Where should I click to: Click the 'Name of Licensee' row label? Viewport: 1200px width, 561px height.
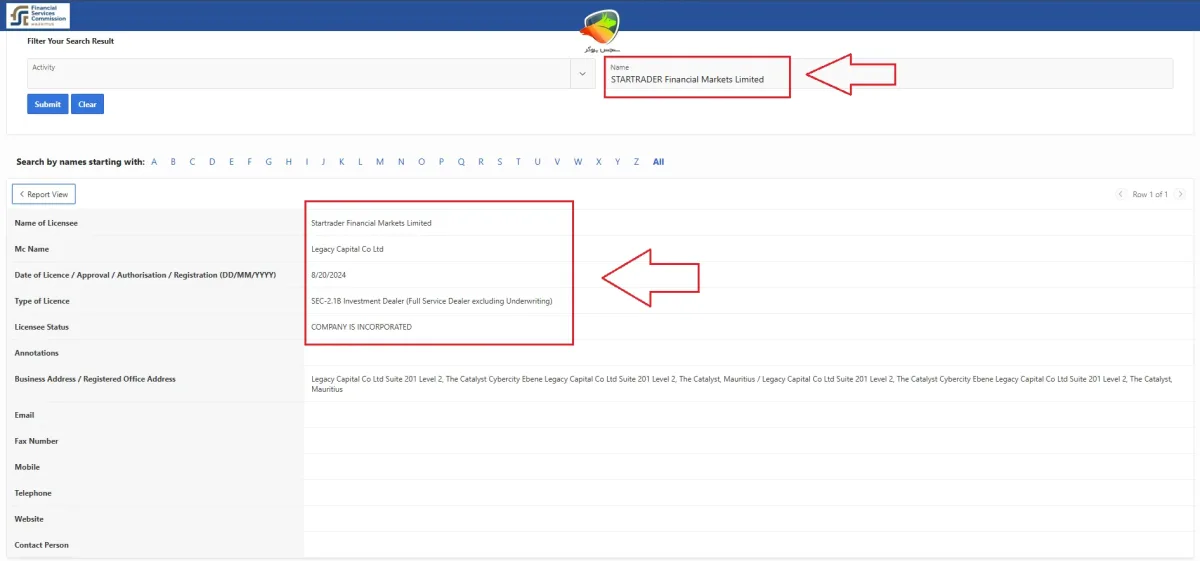pos(46,223)
